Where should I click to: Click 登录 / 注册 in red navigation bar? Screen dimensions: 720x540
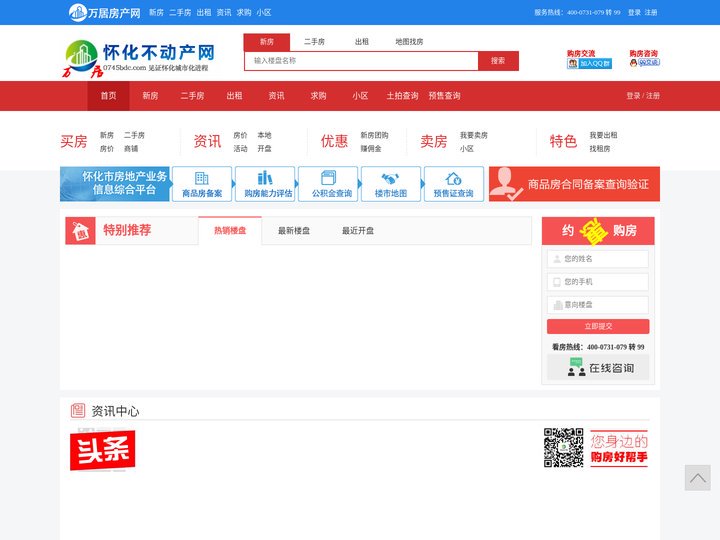[643, 96]
